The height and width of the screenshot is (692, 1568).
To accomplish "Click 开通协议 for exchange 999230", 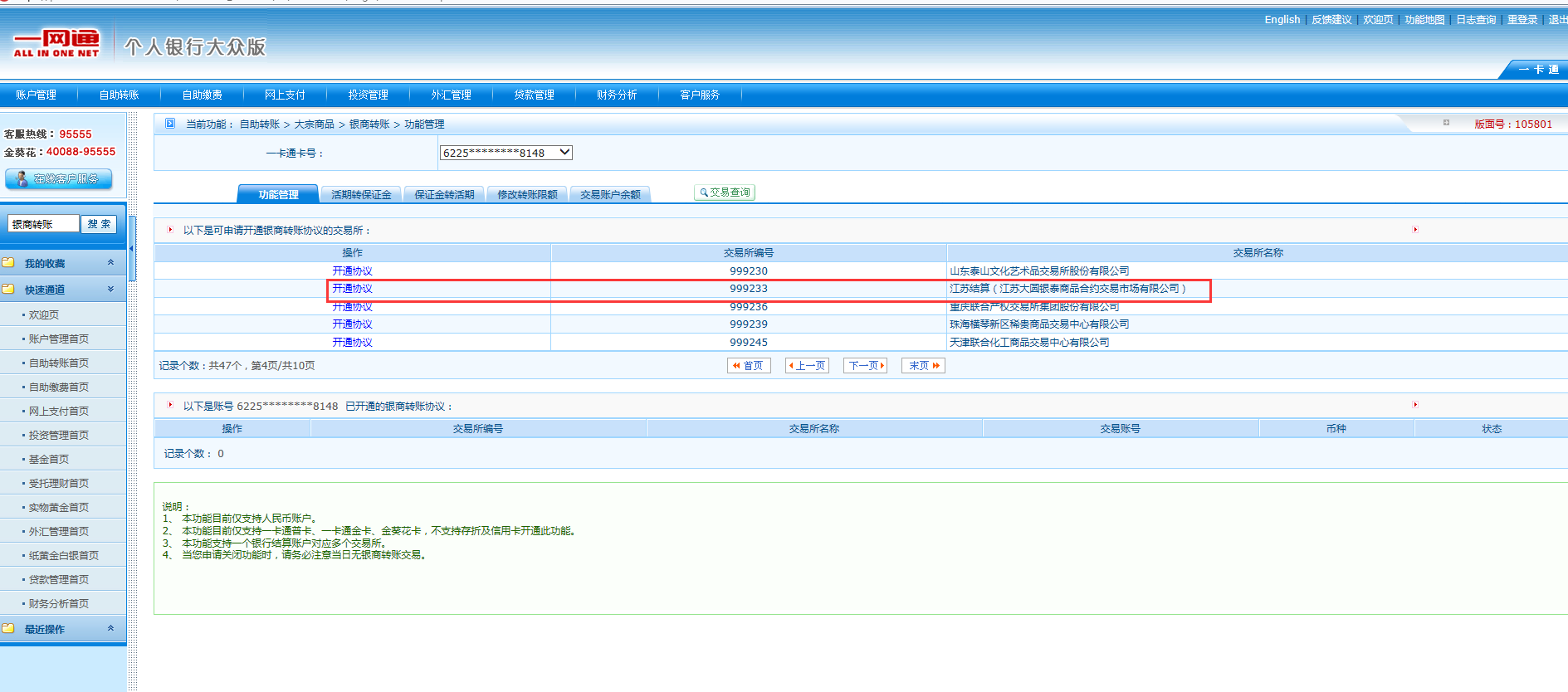I will (x=352, y=270).
